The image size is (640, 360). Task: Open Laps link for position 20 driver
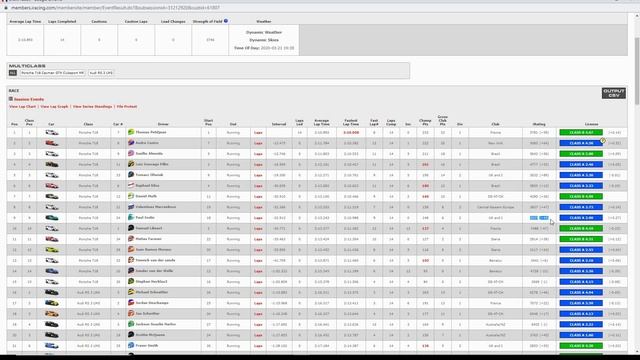point(258,335)
